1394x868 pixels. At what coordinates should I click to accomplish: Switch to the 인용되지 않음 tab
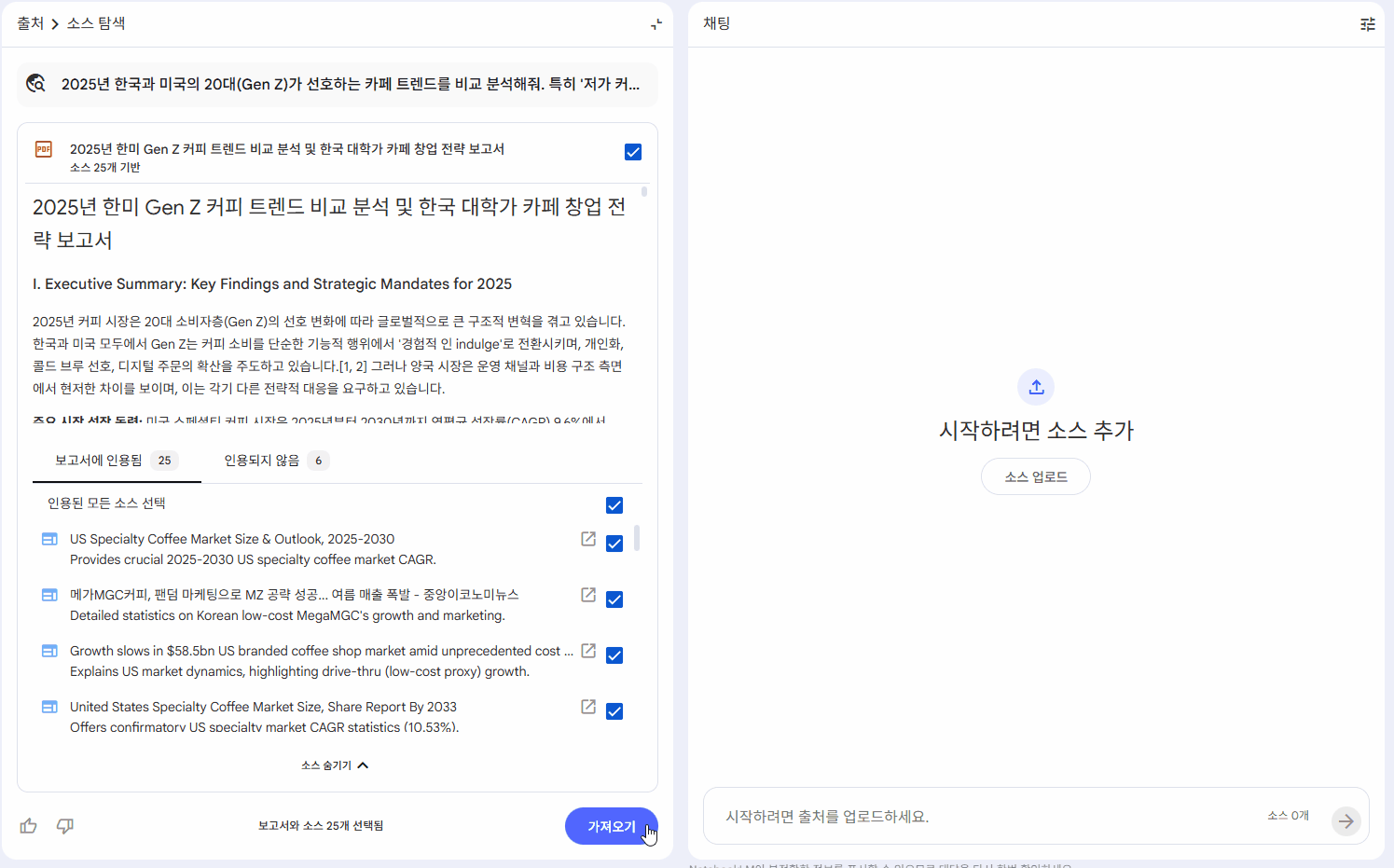coord(264,460)
